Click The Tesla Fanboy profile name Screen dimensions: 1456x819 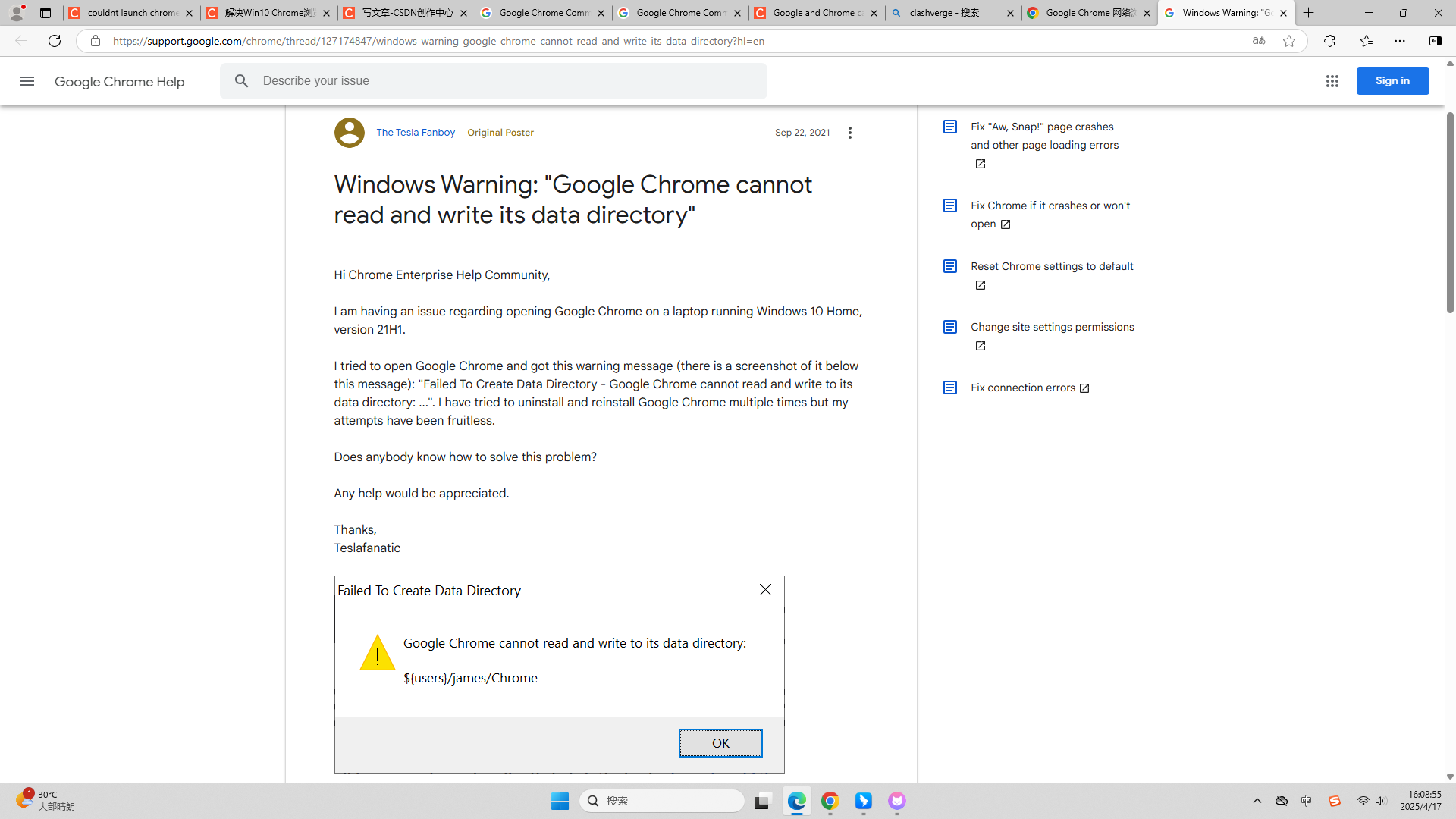point(416,133)
